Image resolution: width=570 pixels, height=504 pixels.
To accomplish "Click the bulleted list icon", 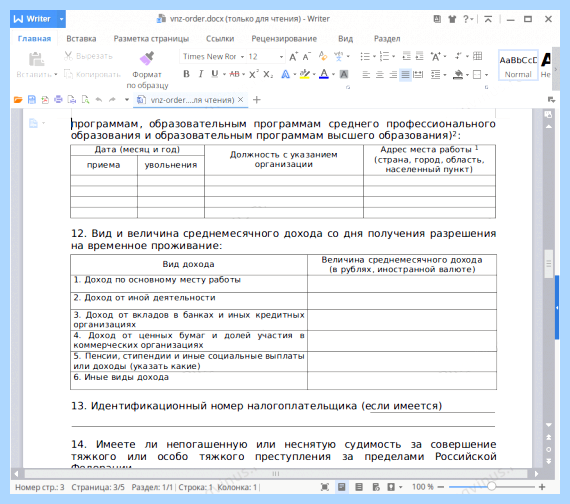I will coord(365,56).
